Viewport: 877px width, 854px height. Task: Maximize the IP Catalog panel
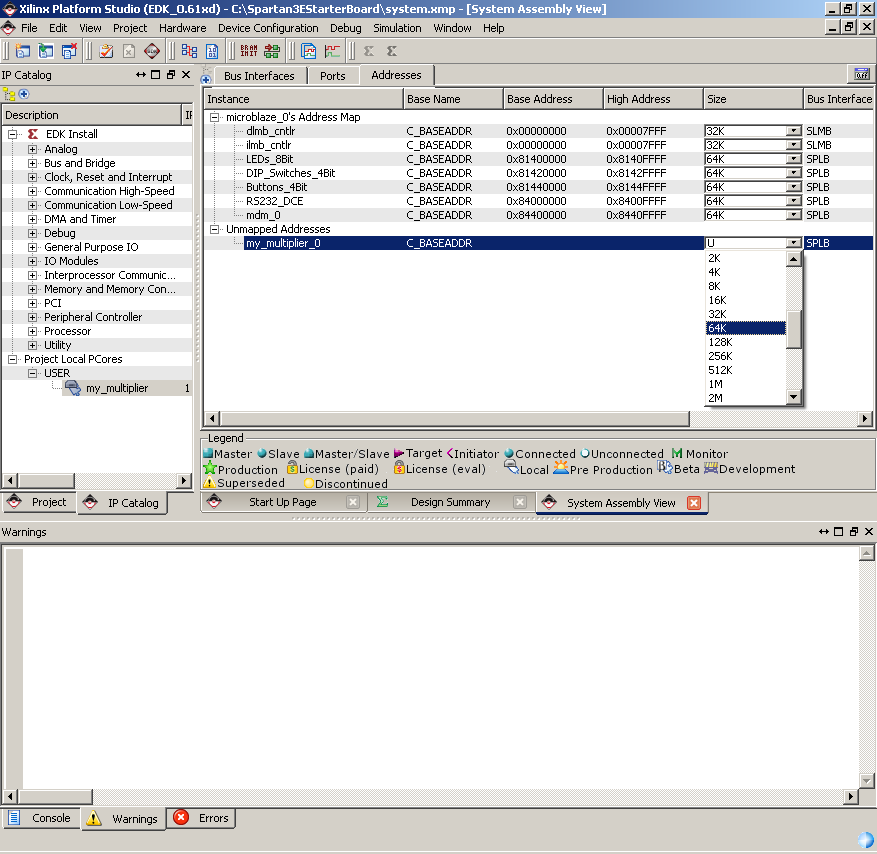tap(155, 75)
